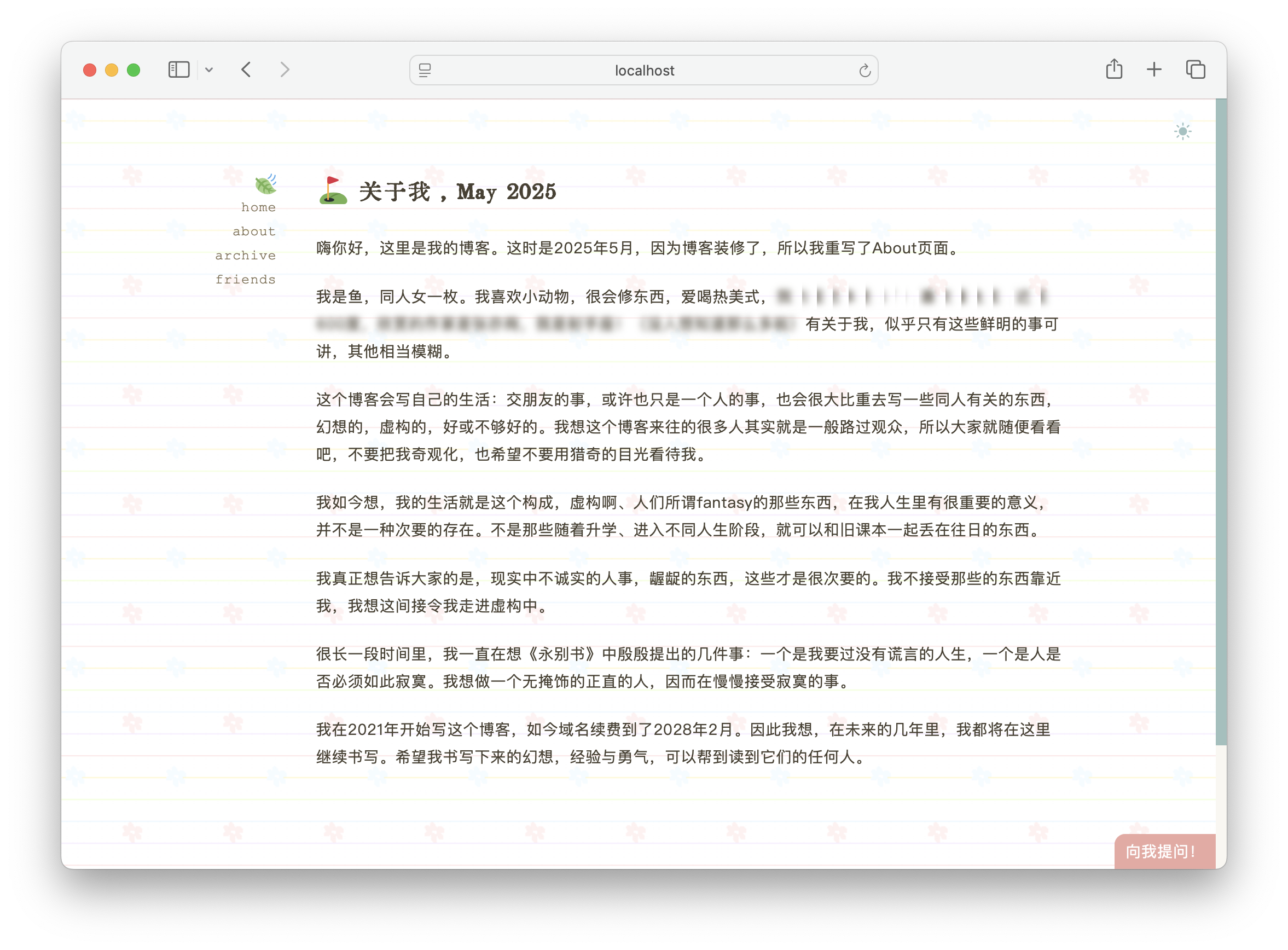The image size is (1288, 950).
Task: Toggle the sun light/dark theme icon
Action: point(1182,132)
